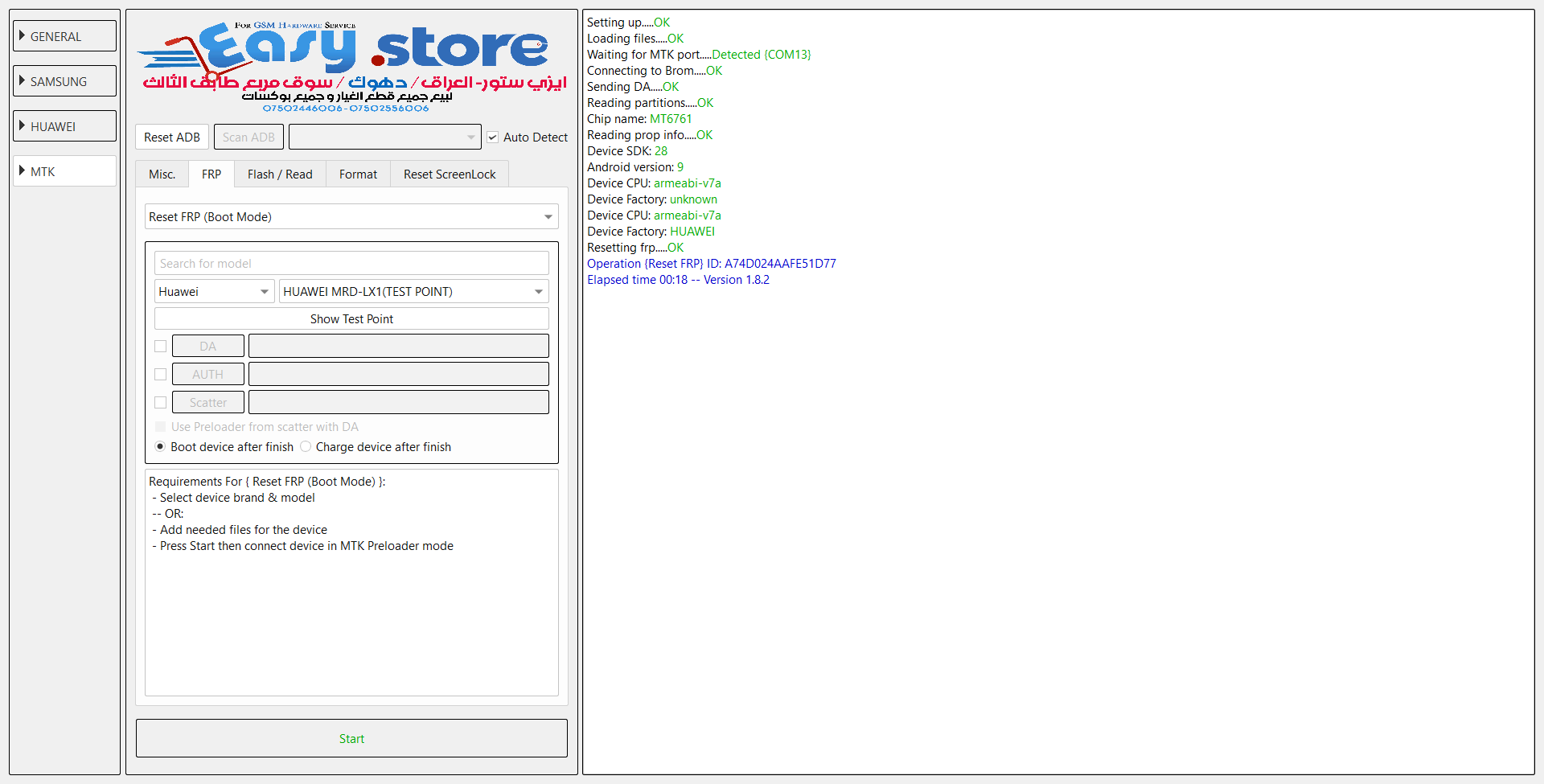Viewport: 1544px width, 784px height.
Task: Click the Show Test Point button
Action: 351,319
